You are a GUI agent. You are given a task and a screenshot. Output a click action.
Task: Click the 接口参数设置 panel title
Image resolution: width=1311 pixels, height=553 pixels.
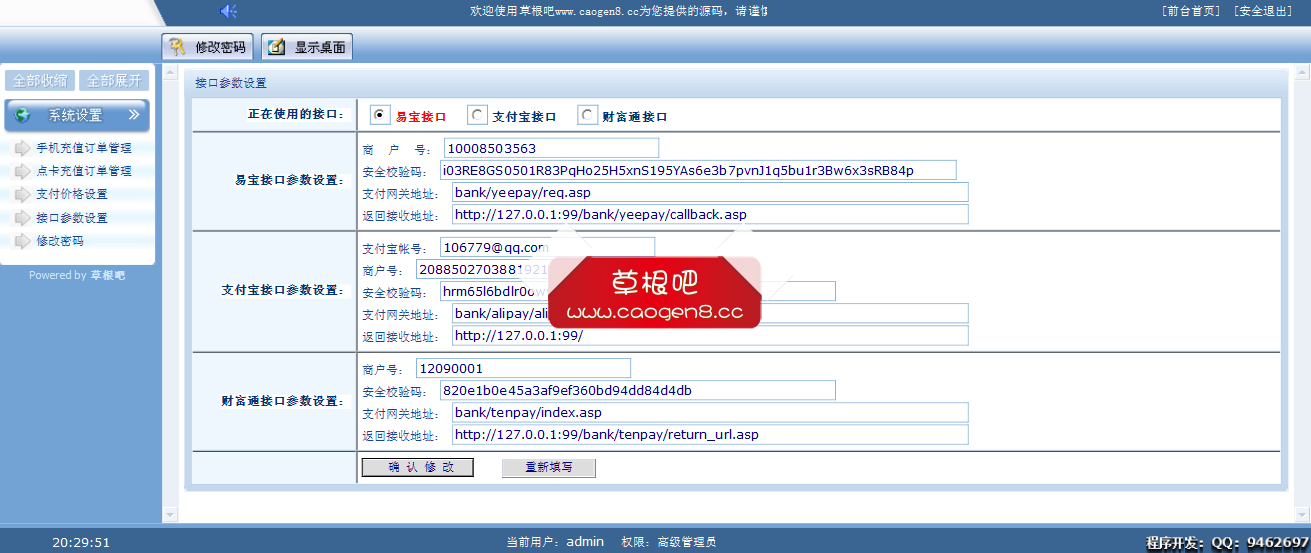(231, 83)
